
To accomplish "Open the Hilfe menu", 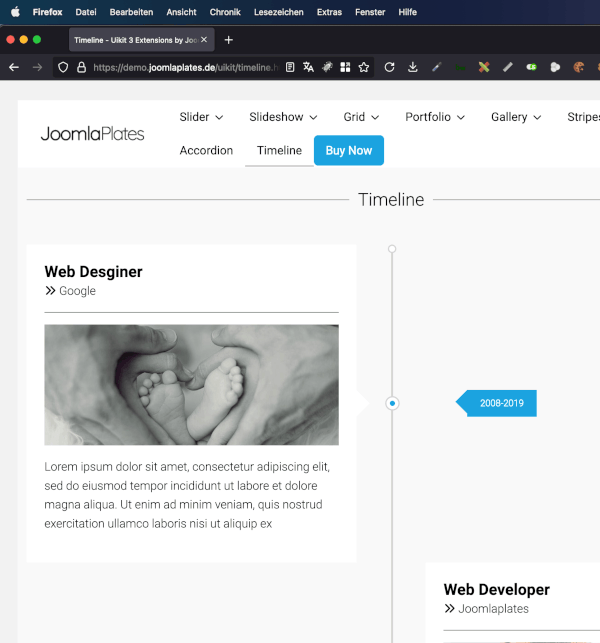I will tap(408, 12).
